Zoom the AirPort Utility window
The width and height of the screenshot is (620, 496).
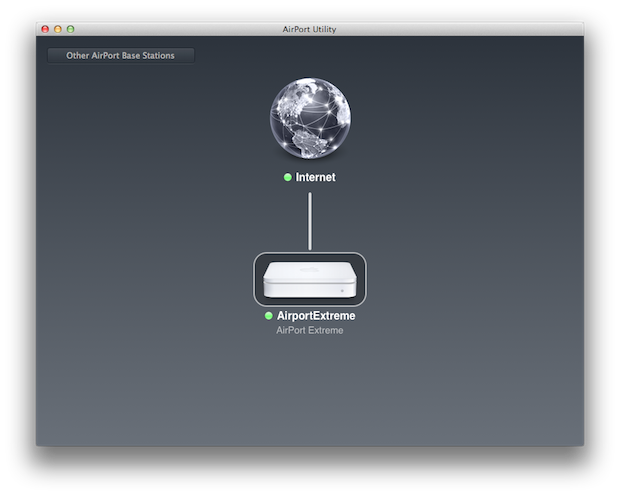coord(70,29)
